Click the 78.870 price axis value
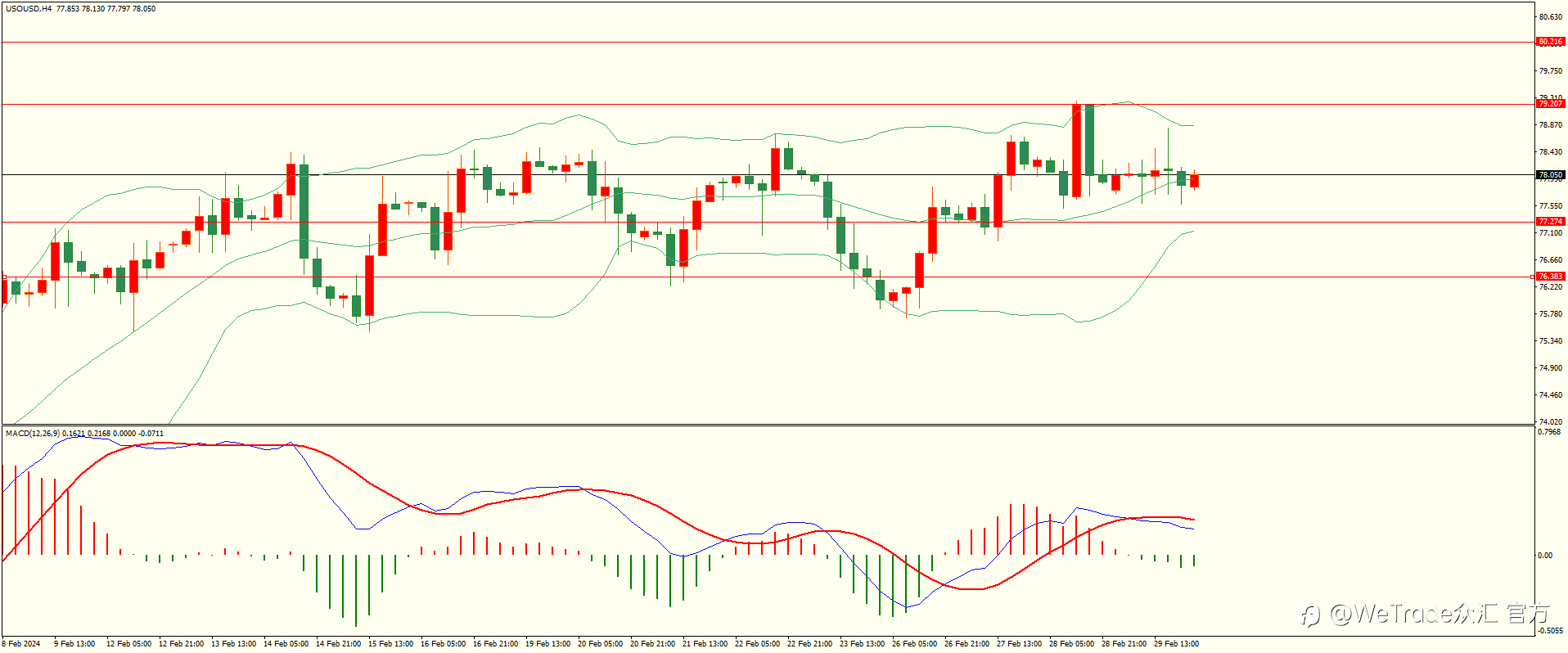The image size is (1568, 653). point(1550,125)
